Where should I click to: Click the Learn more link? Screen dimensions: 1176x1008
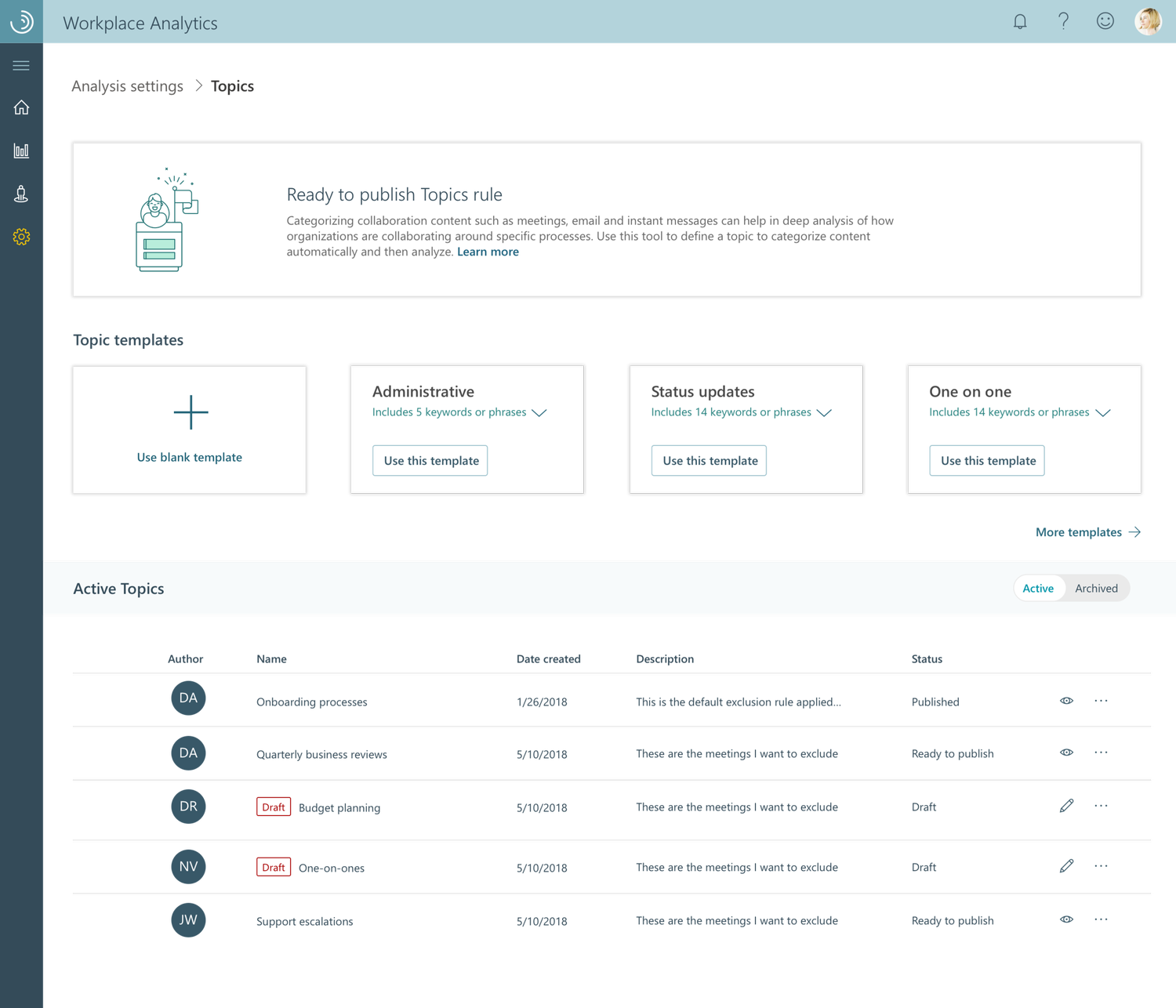[488, 251]
